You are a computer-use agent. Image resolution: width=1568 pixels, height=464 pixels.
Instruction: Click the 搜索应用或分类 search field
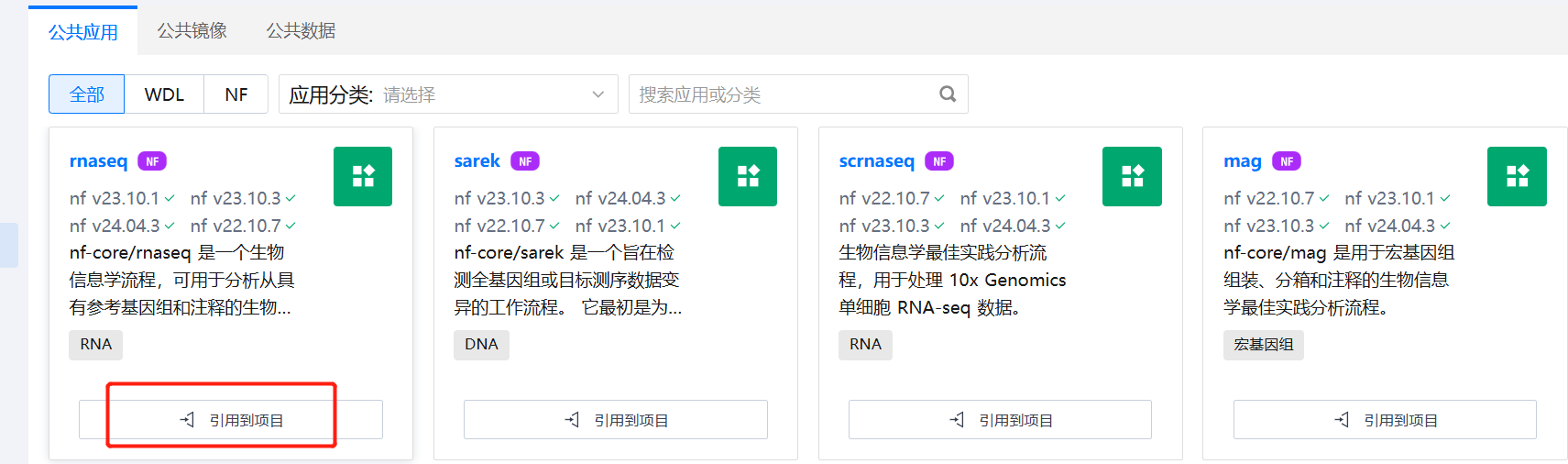[784, 94]
